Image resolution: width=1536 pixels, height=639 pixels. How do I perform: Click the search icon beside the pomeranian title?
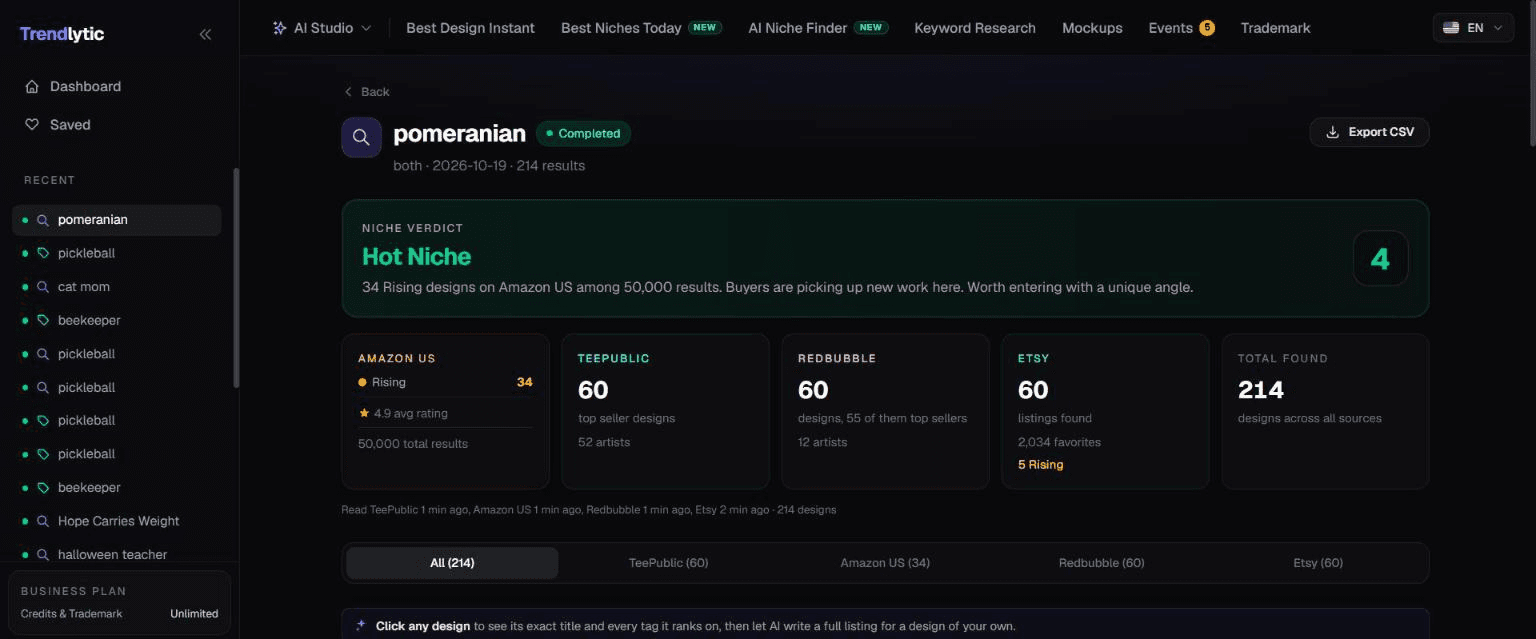[x=361, y=138]
